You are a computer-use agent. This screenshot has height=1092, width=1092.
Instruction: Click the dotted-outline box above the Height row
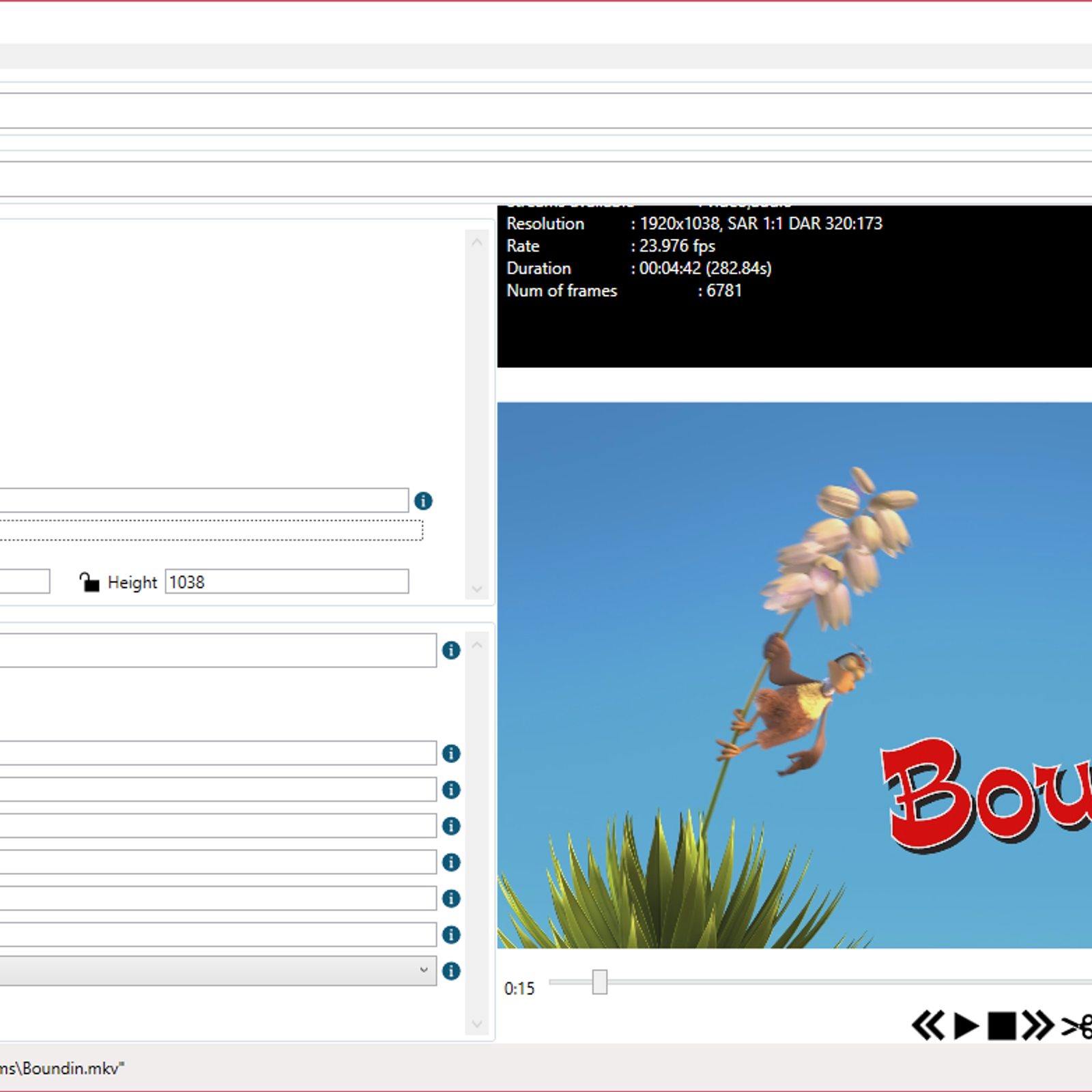click(211, 530)
